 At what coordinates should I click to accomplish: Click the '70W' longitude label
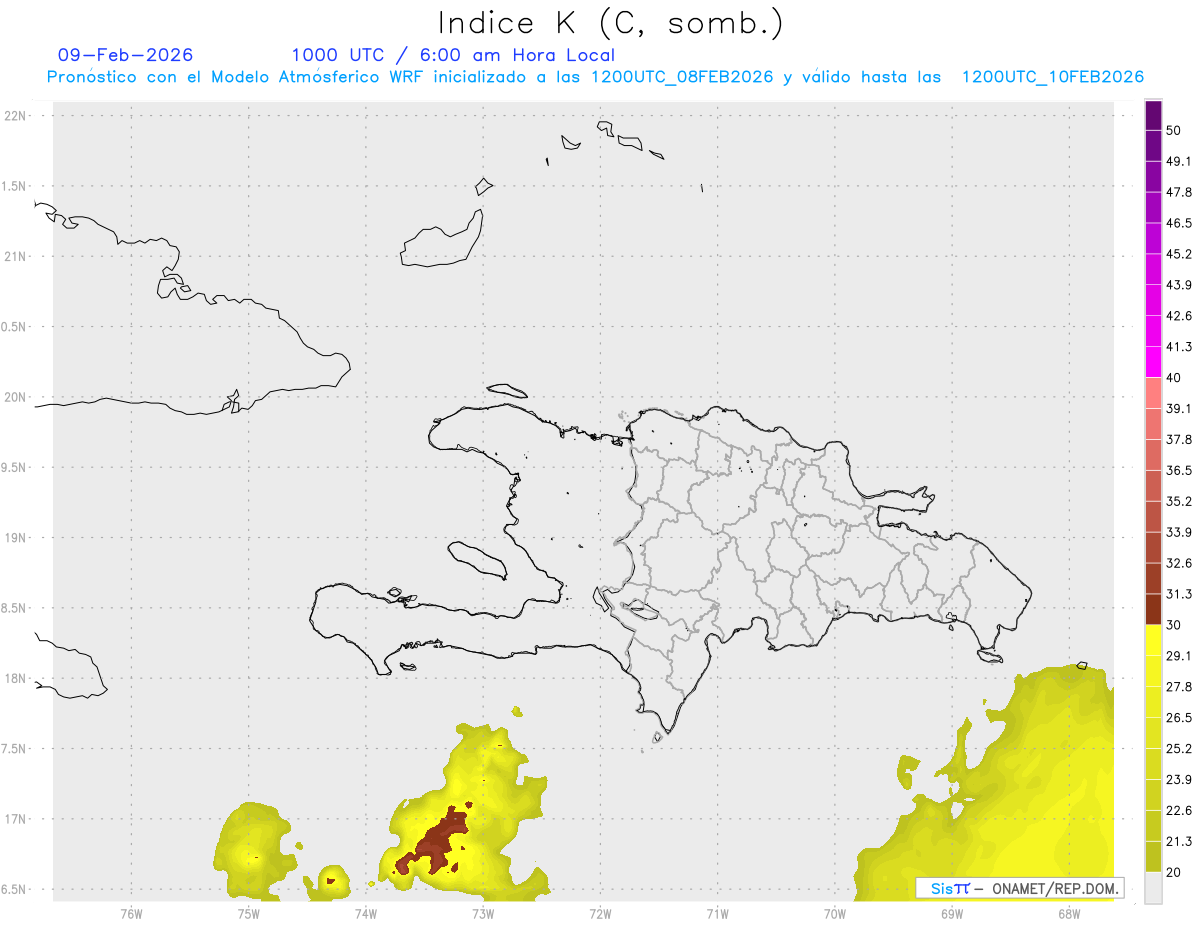point(835,913)
